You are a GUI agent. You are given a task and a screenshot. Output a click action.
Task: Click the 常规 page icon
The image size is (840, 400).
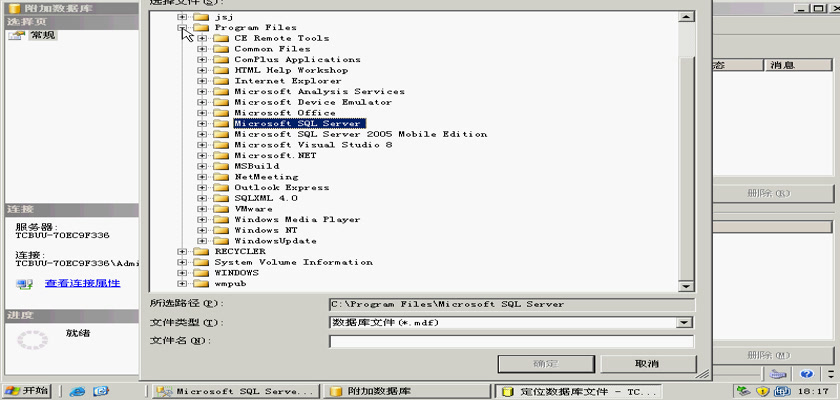point(17,35)
